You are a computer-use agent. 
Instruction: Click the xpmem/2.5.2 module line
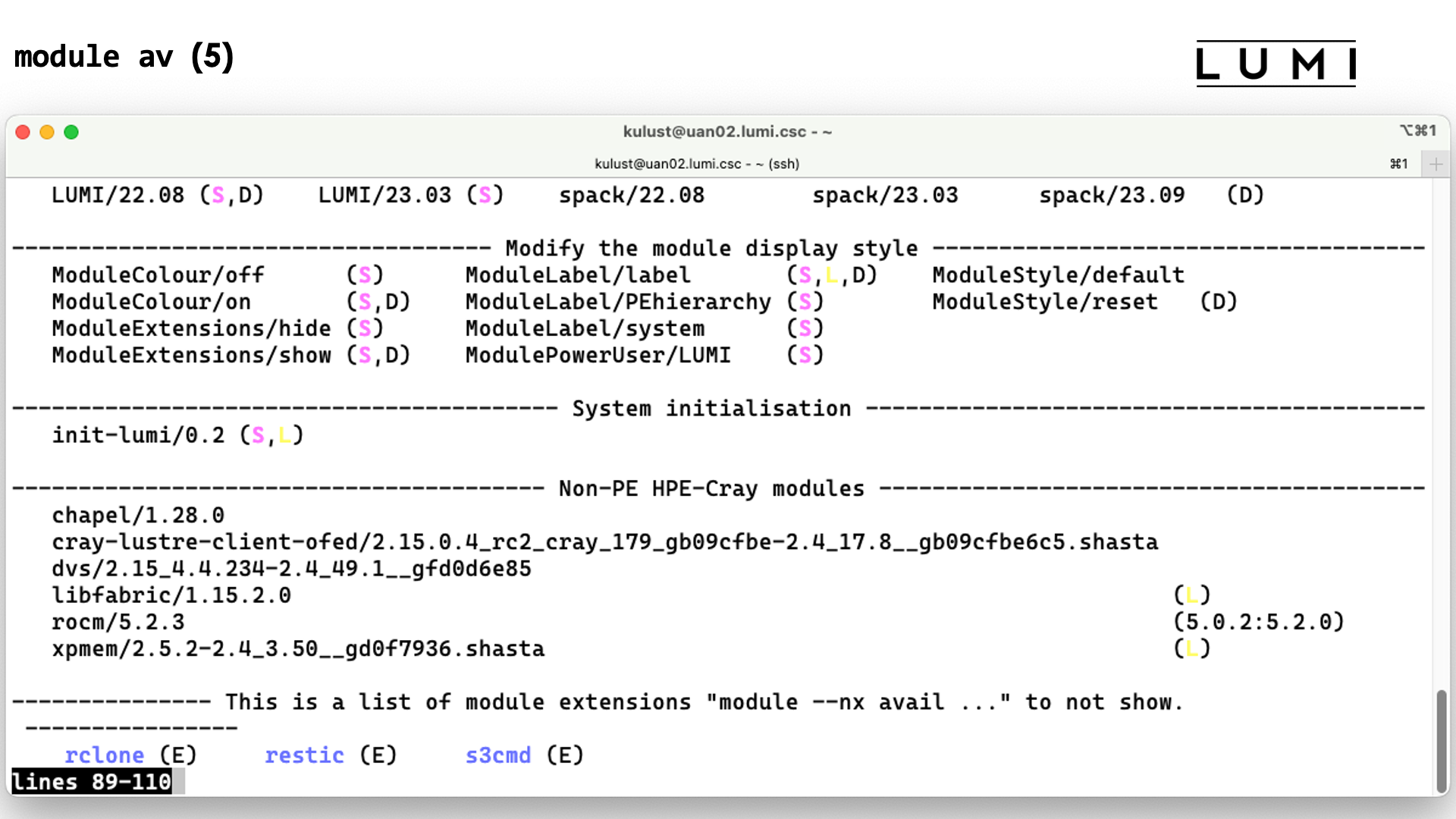[298, 648]
